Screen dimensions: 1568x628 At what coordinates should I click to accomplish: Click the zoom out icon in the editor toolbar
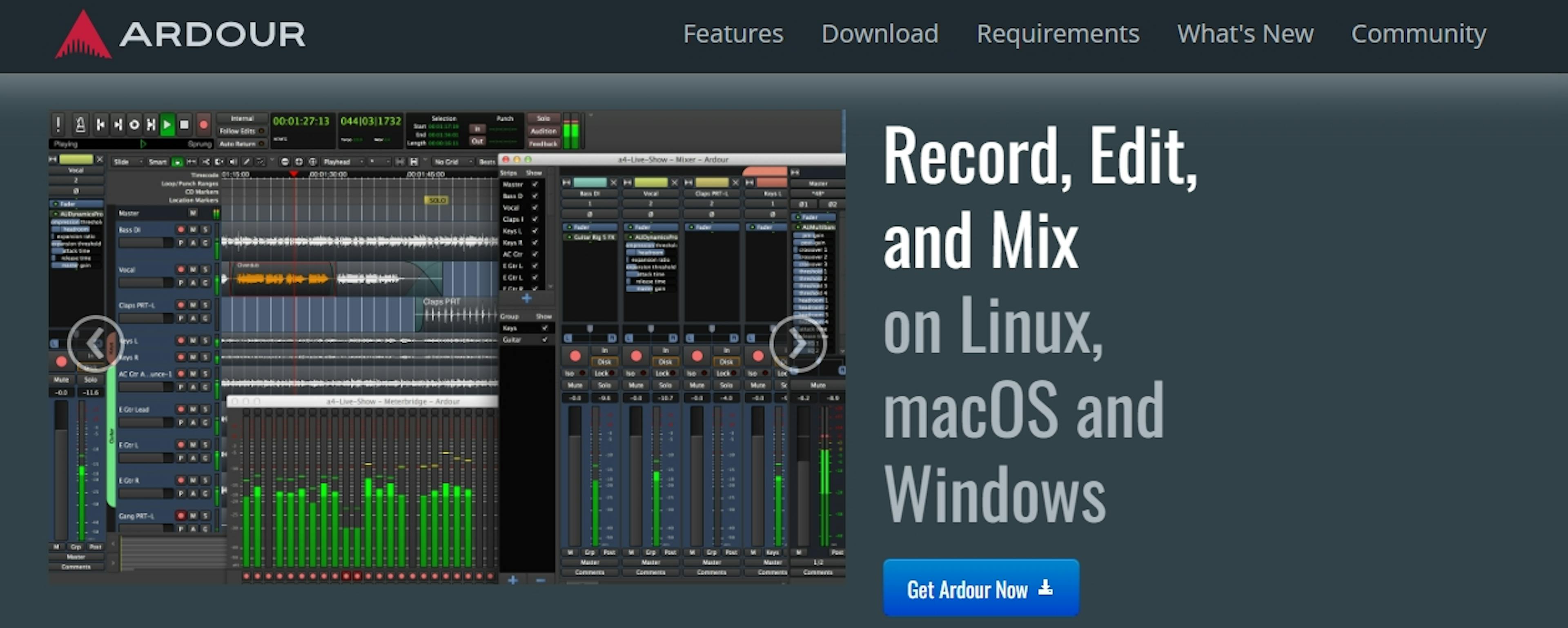[285, 162]
